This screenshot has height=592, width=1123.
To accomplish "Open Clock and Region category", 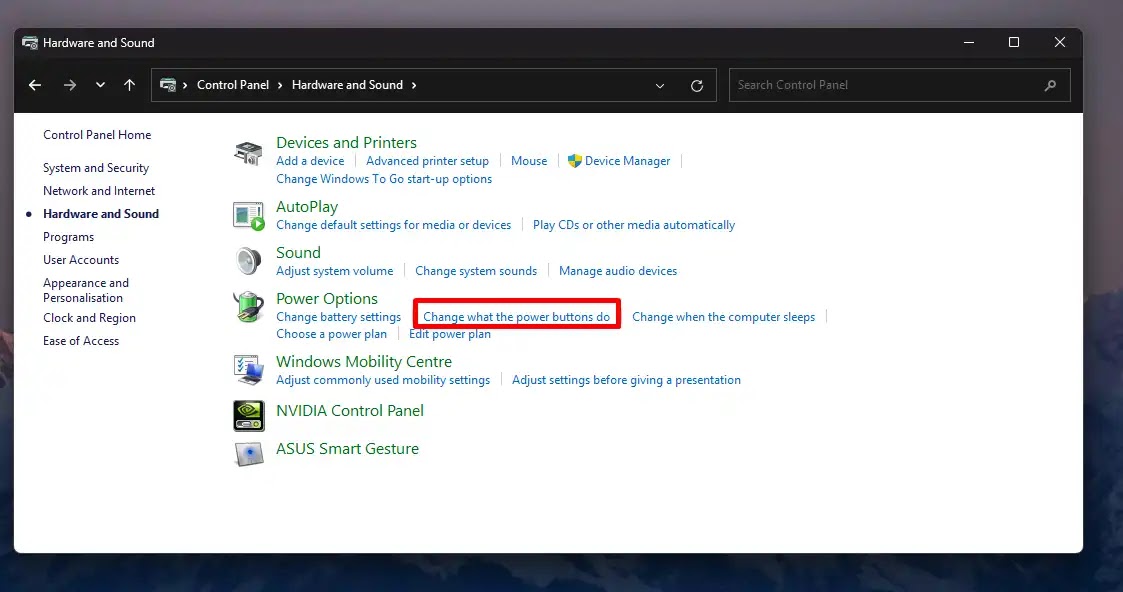I will click(90, 318).
